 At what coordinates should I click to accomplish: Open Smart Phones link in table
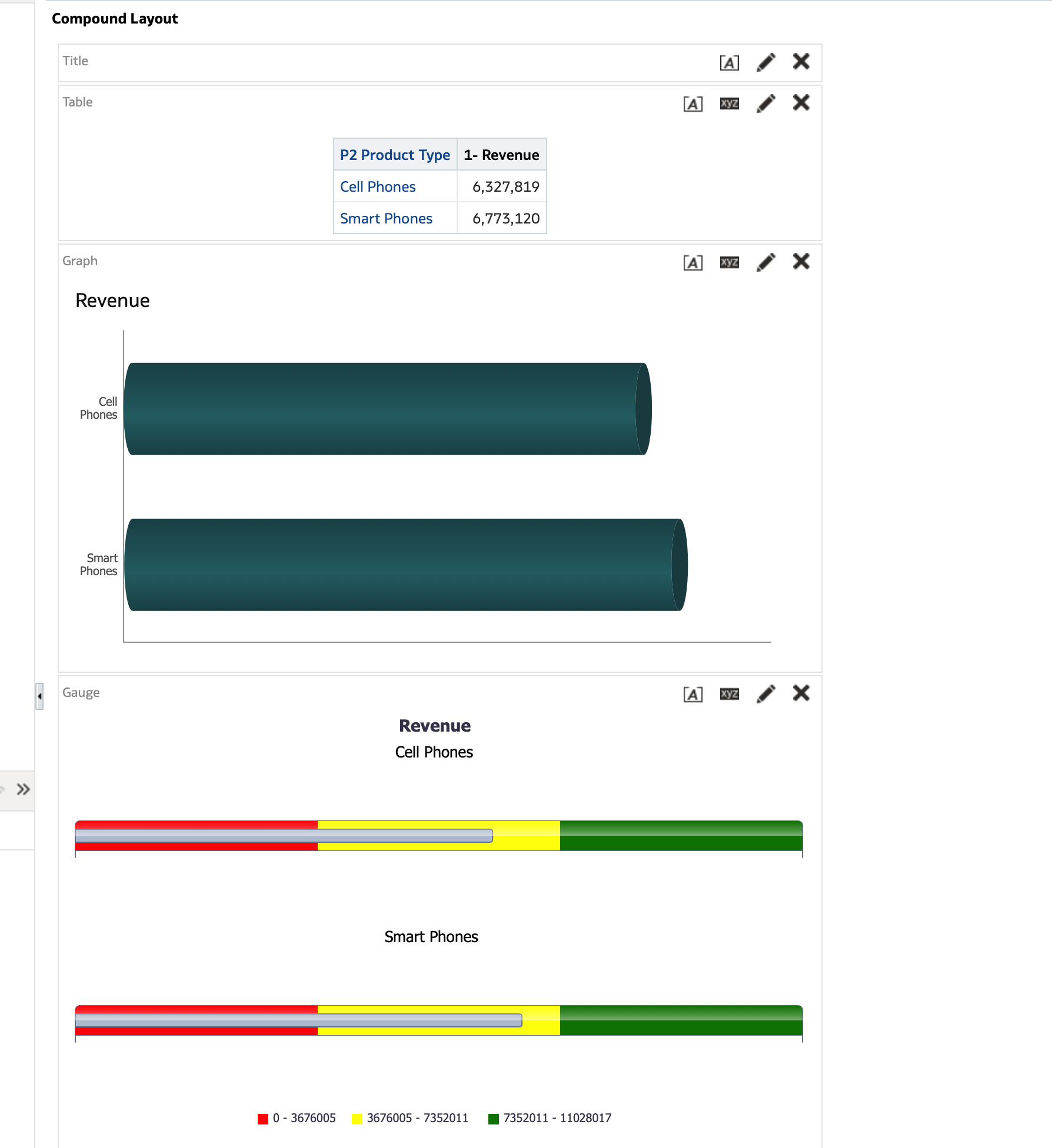[386, 218]
